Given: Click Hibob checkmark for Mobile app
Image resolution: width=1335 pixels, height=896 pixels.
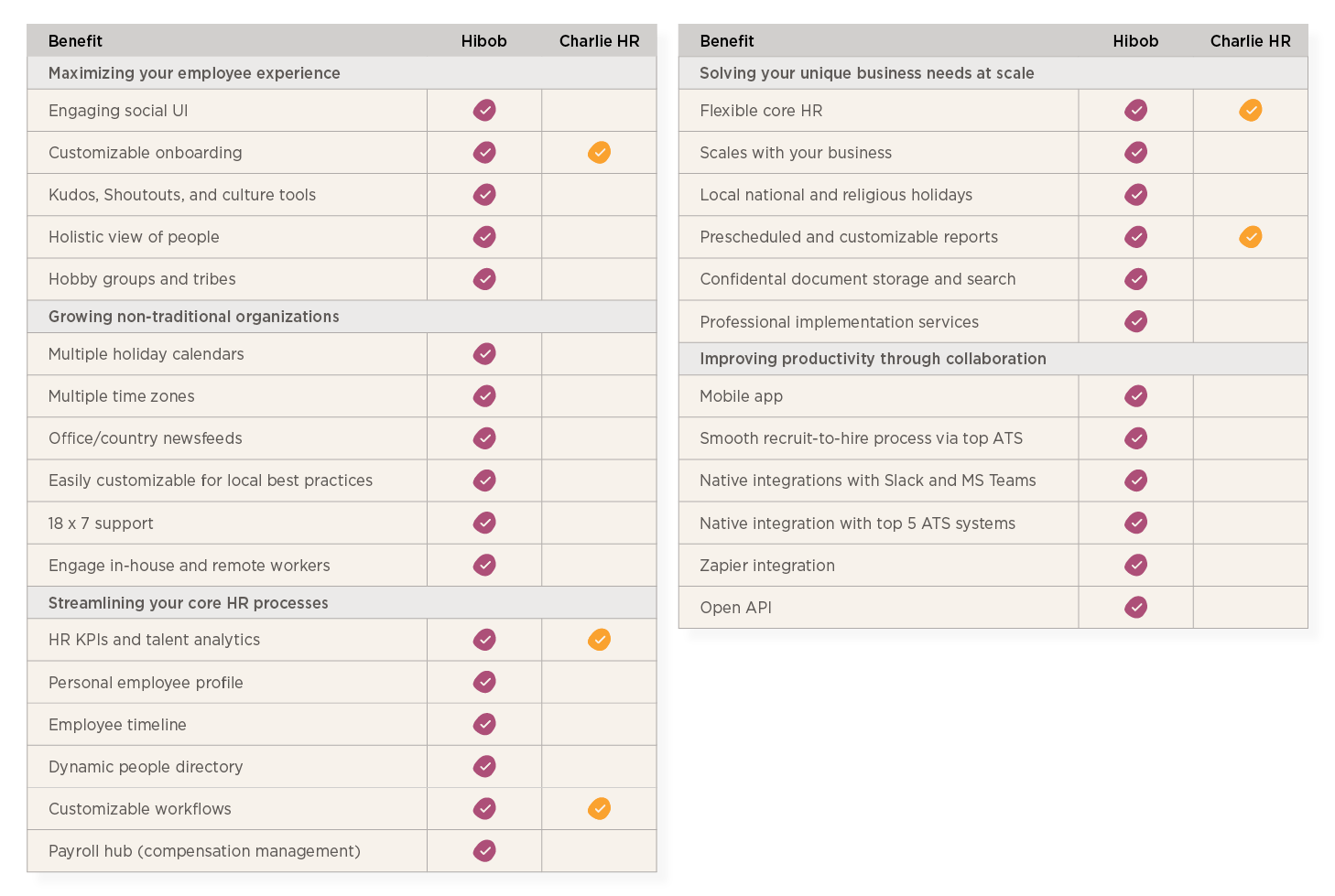Looking at the screenshot, I should 1135,396.
